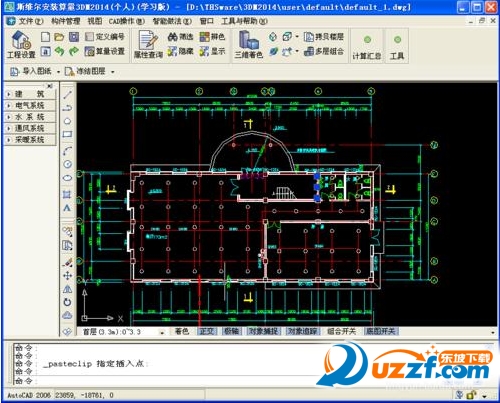Open 工程设置 project settings icon
Image resolution: width=500 pixels, height=403 pixels.
pyautogui.click(x=21, y=45)
